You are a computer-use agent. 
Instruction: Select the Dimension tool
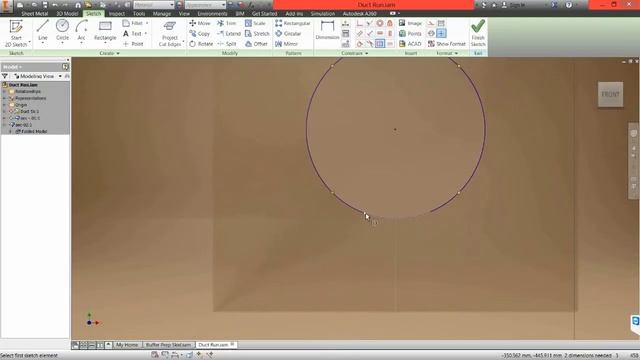(x=327, y=31)
